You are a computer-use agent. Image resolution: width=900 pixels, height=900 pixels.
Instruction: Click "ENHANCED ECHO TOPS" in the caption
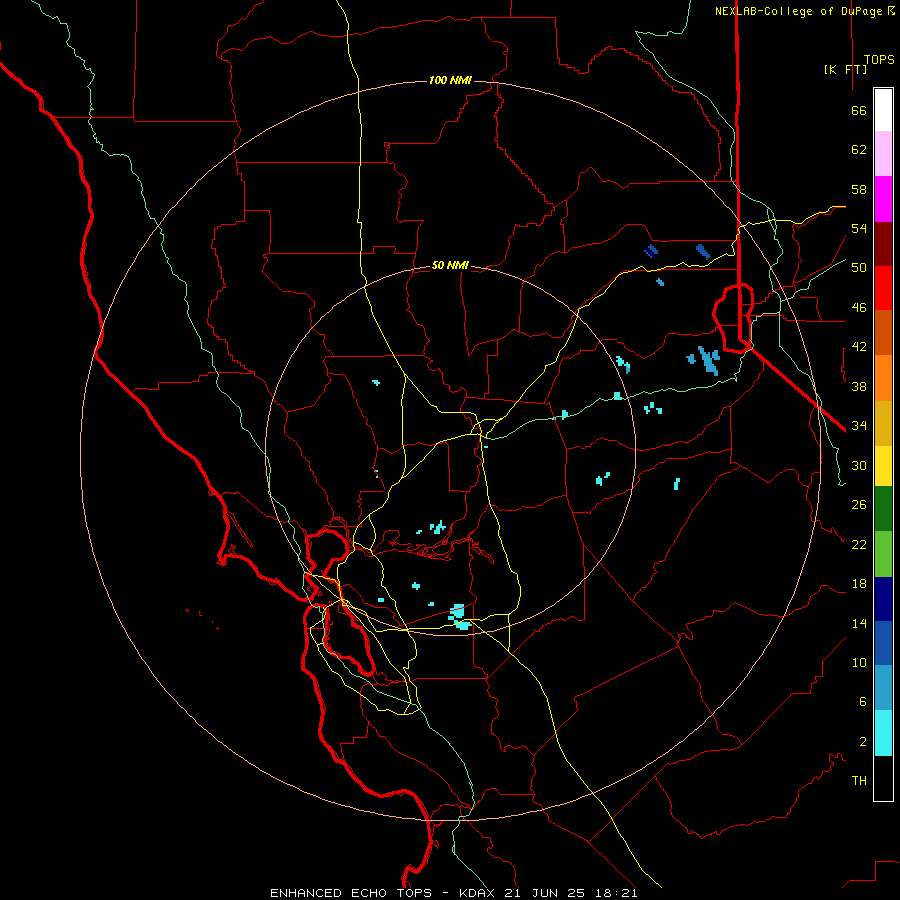(351, 893)
